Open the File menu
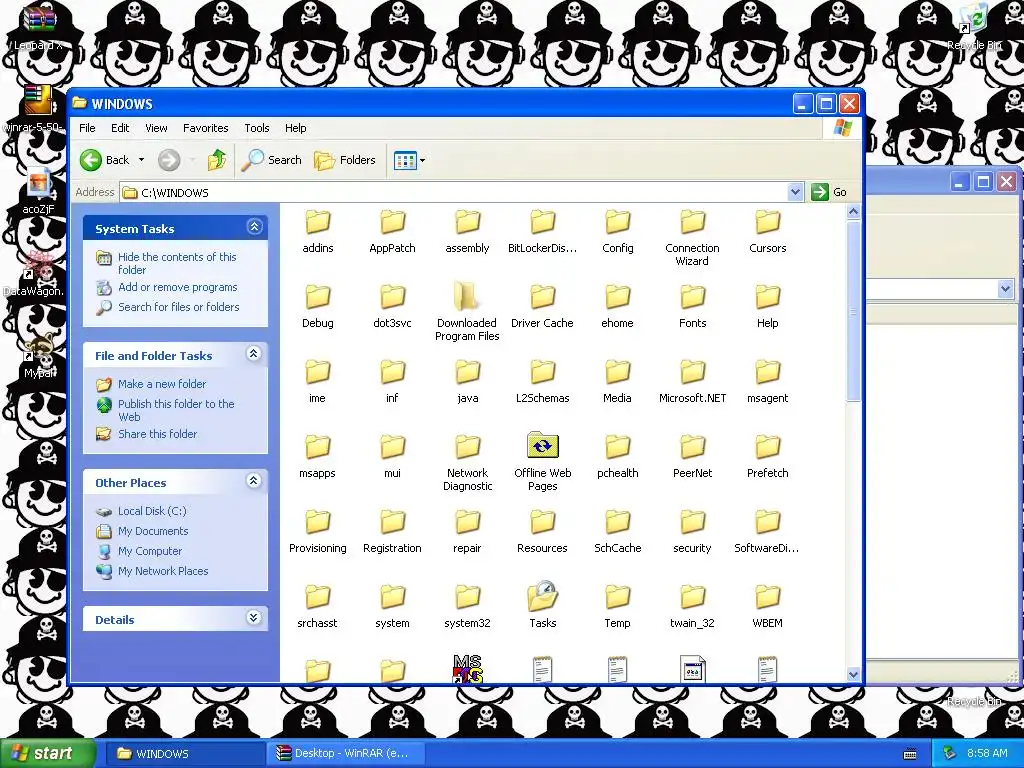Viewport: 1024px width, 768px height. 88,128
